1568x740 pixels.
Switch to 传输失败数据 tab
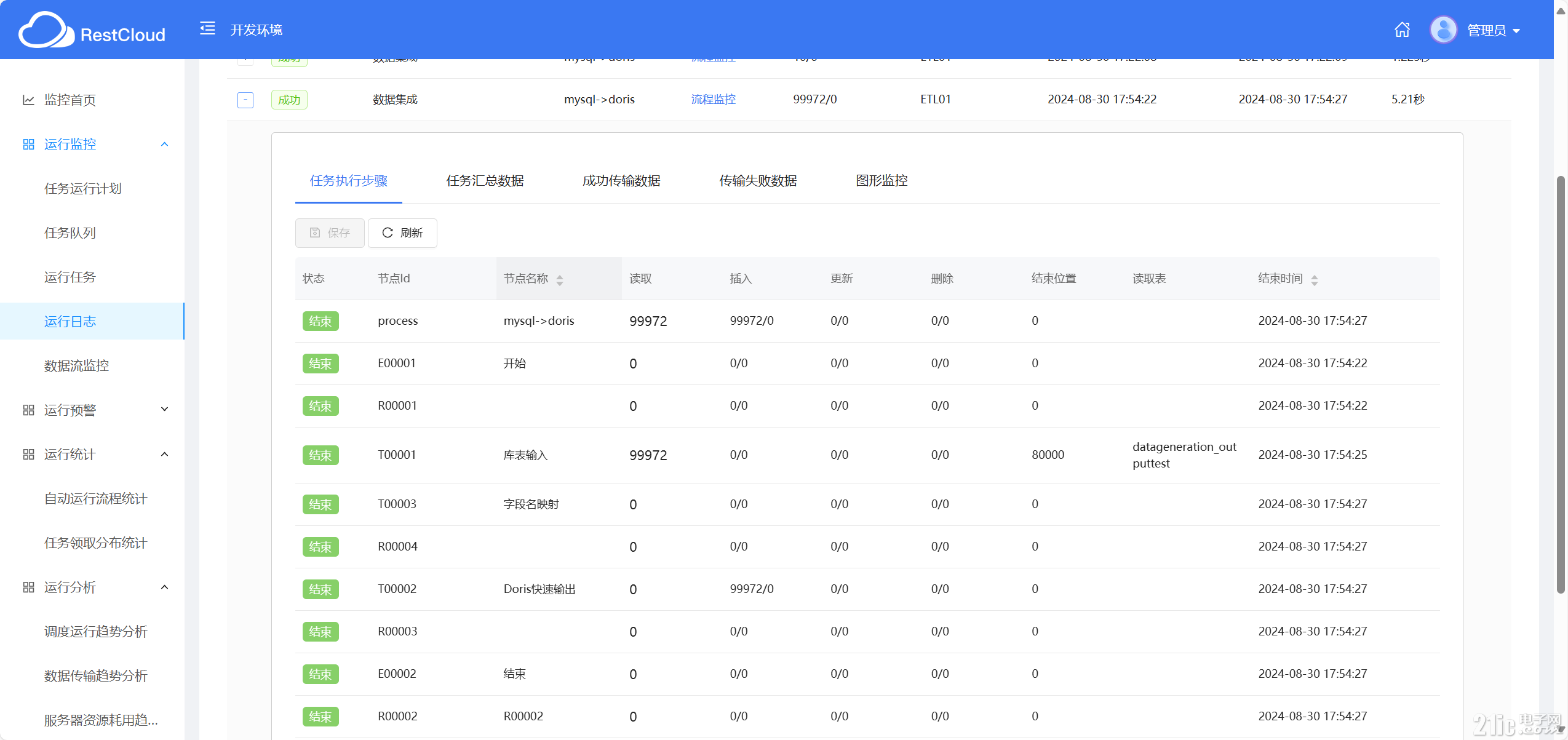pos(758,180)
